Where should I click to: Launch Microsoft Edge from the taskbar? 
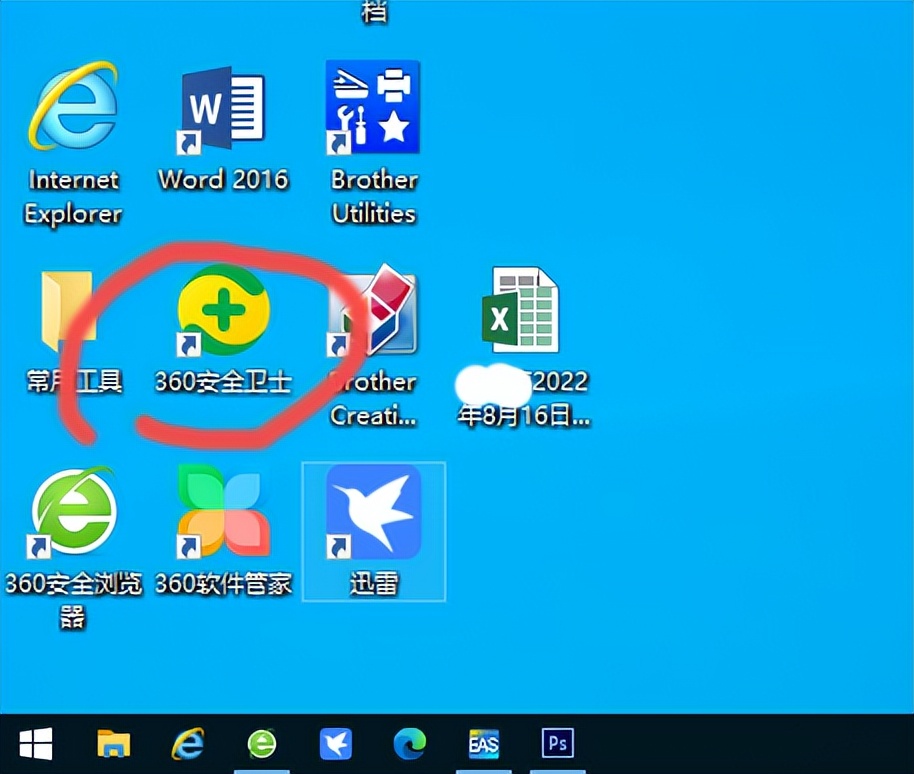click(x=410, y=744)
